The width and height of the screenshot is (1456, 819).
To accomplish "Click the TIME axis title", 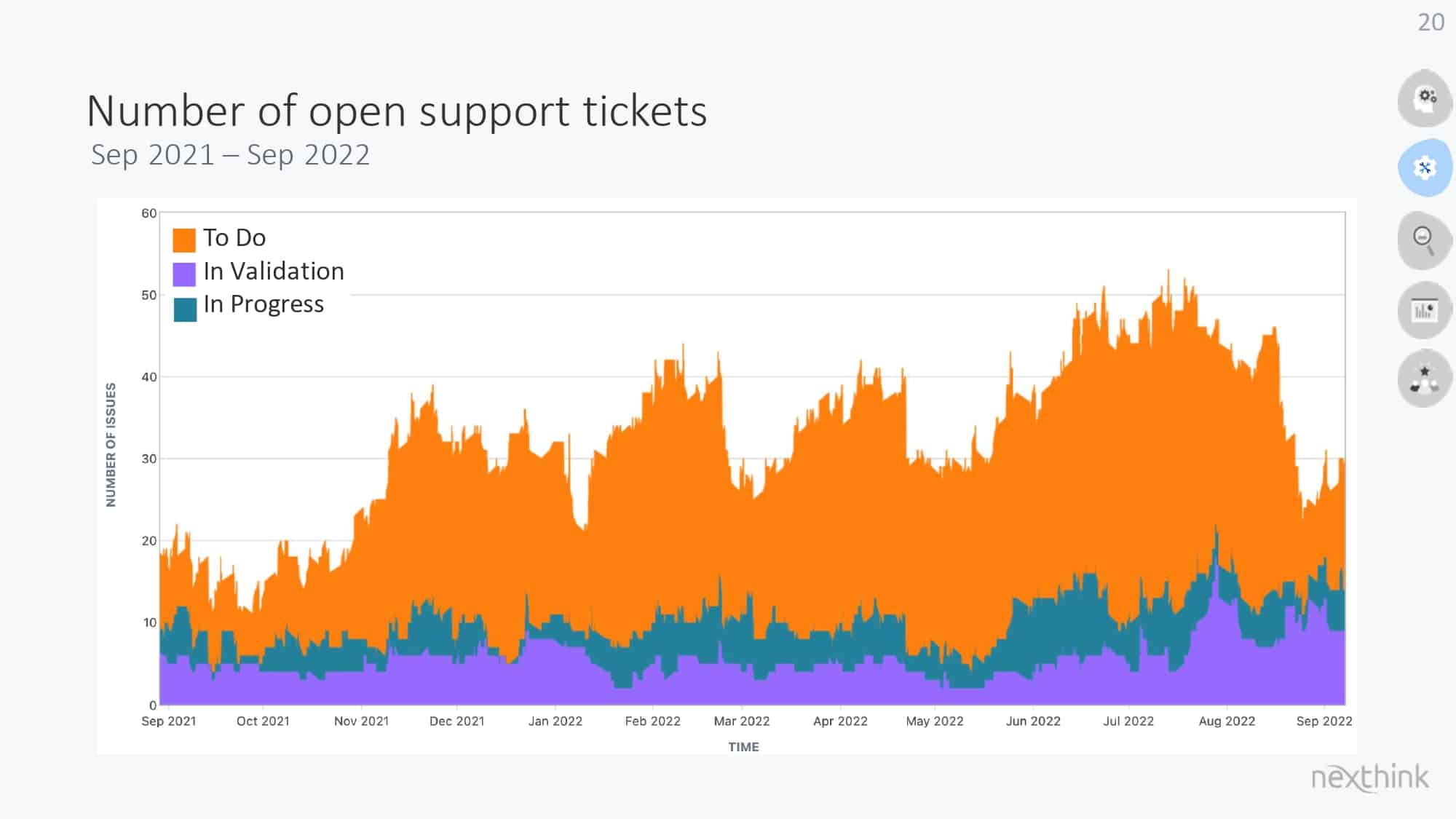I will tap(743, 747).
